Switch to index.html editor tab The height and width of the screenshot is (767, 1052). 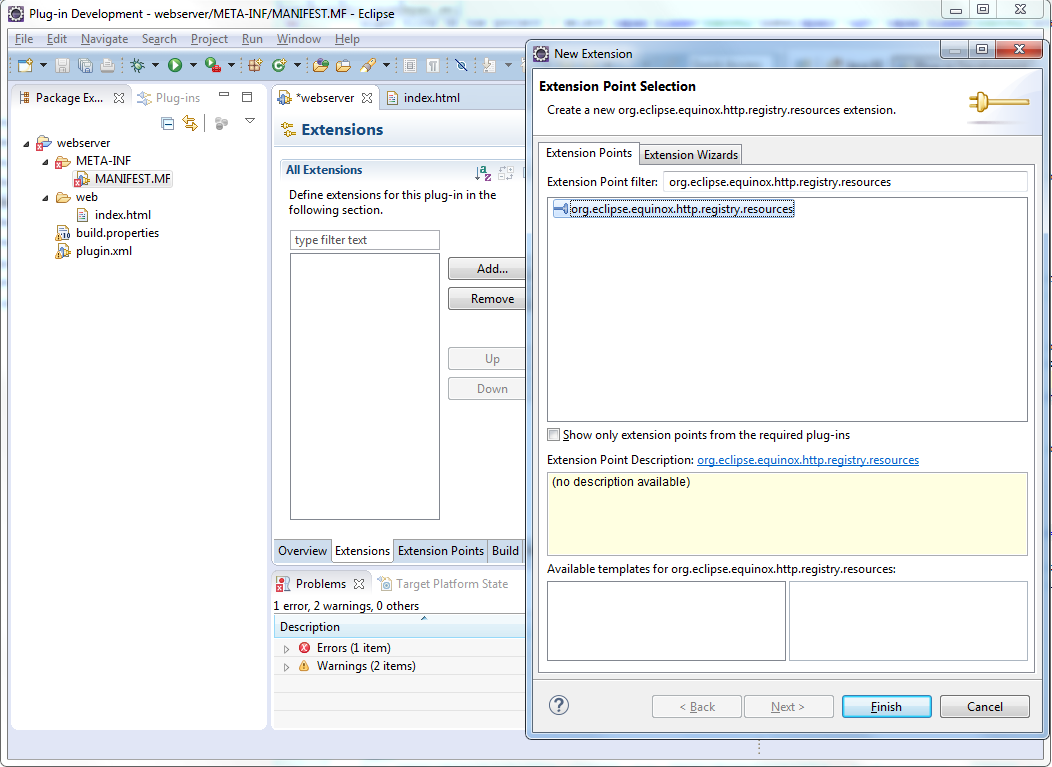(431, 98)
